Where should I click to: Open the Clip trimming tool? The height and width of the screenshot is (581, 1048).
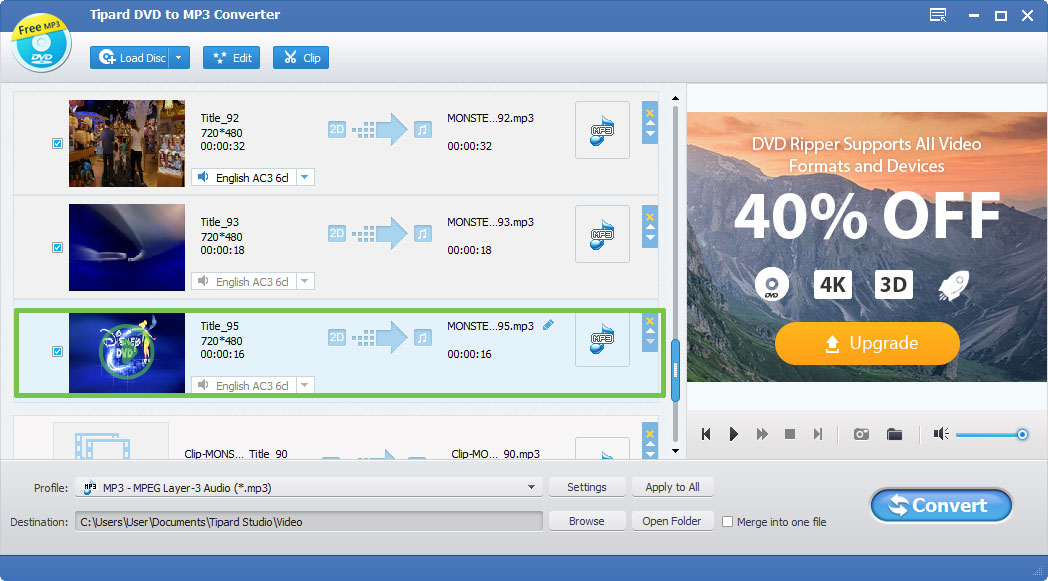301,57
